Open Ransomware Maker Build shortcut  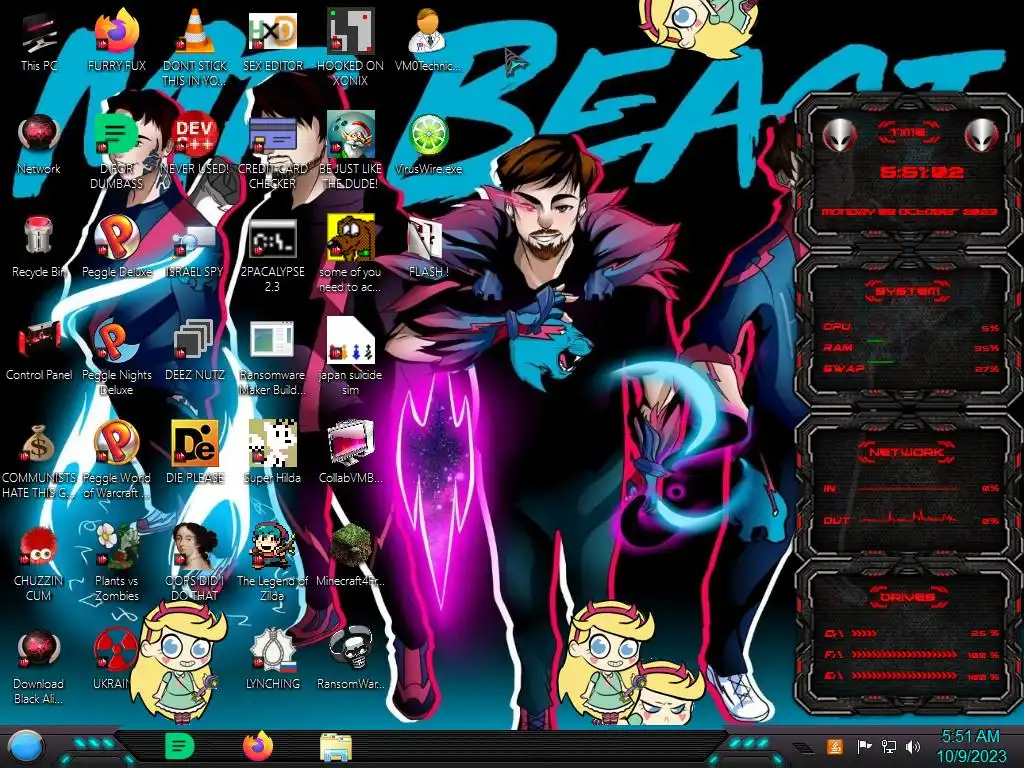coord(272,342)
